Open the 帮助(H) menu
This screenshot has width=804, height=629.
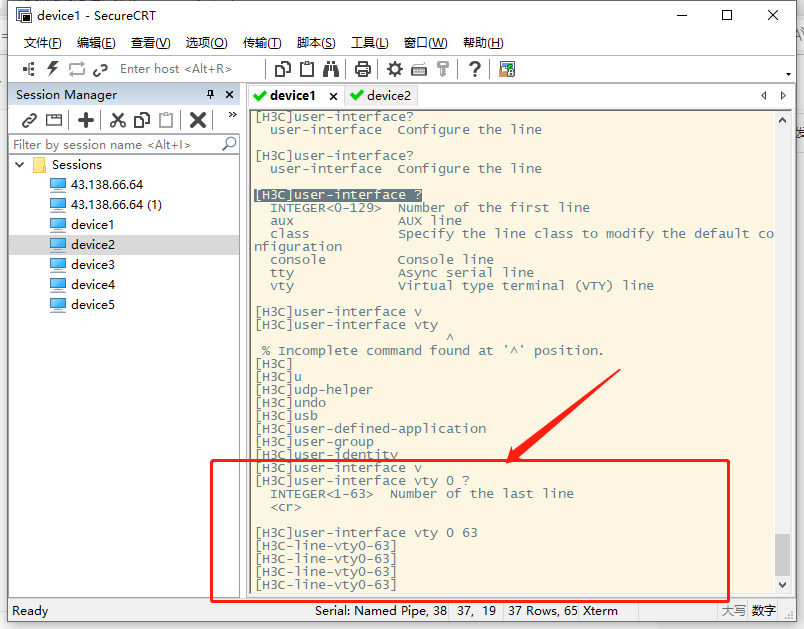pyautogui.click(x=483, y=43)
